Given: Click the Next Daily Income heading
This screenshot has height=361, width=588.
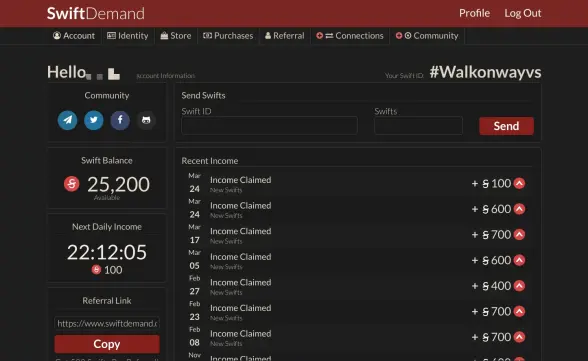Looking at the screenshot, I should (107, 227).
